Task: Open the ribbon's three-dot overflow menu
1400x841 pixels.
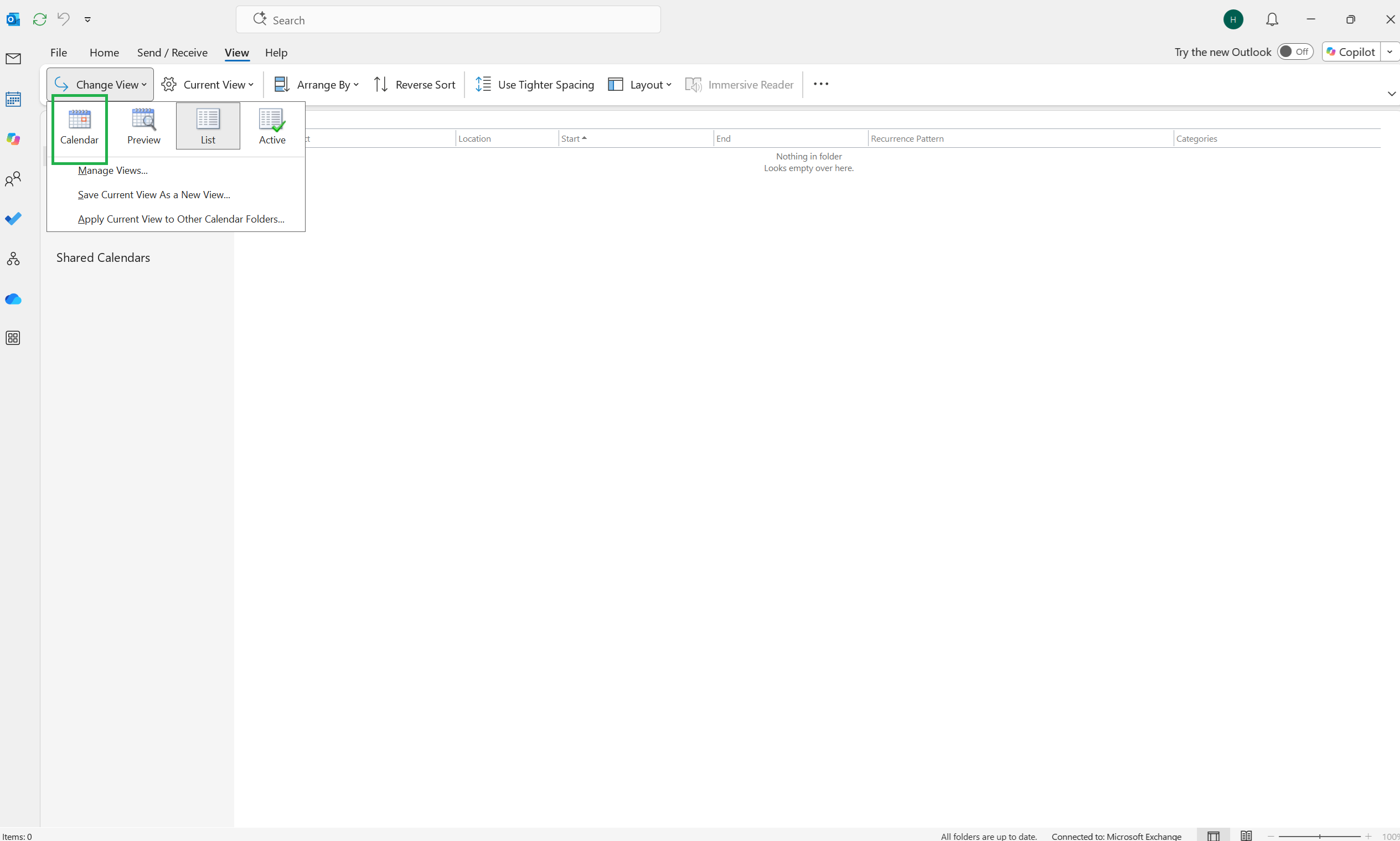Action: [x=820, y=84]
